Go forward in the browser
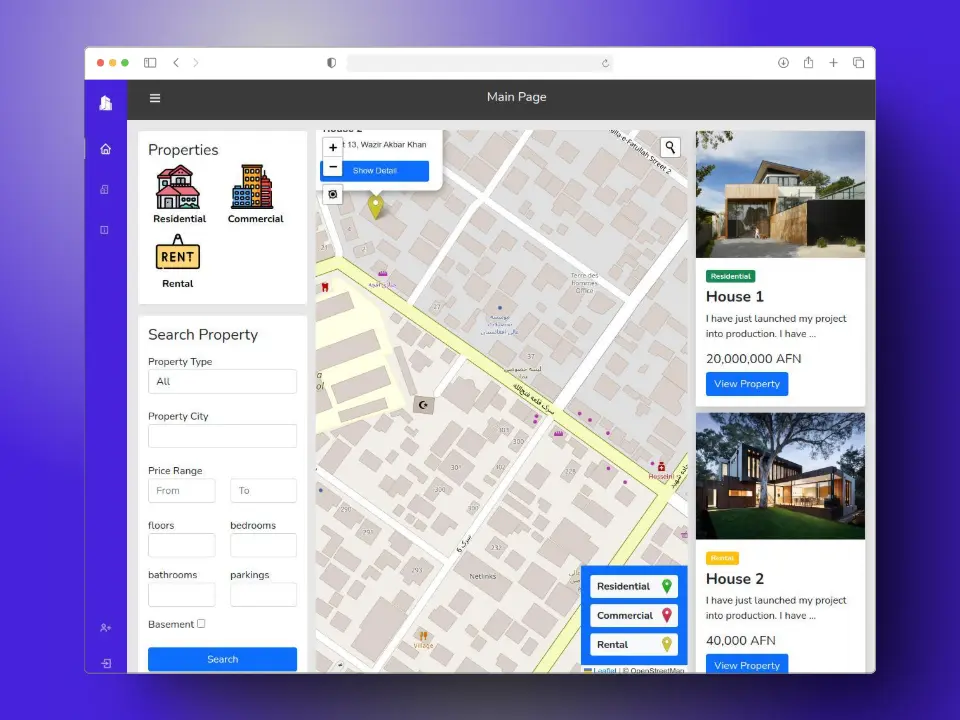The image size is (960, 720). (196, 62)
